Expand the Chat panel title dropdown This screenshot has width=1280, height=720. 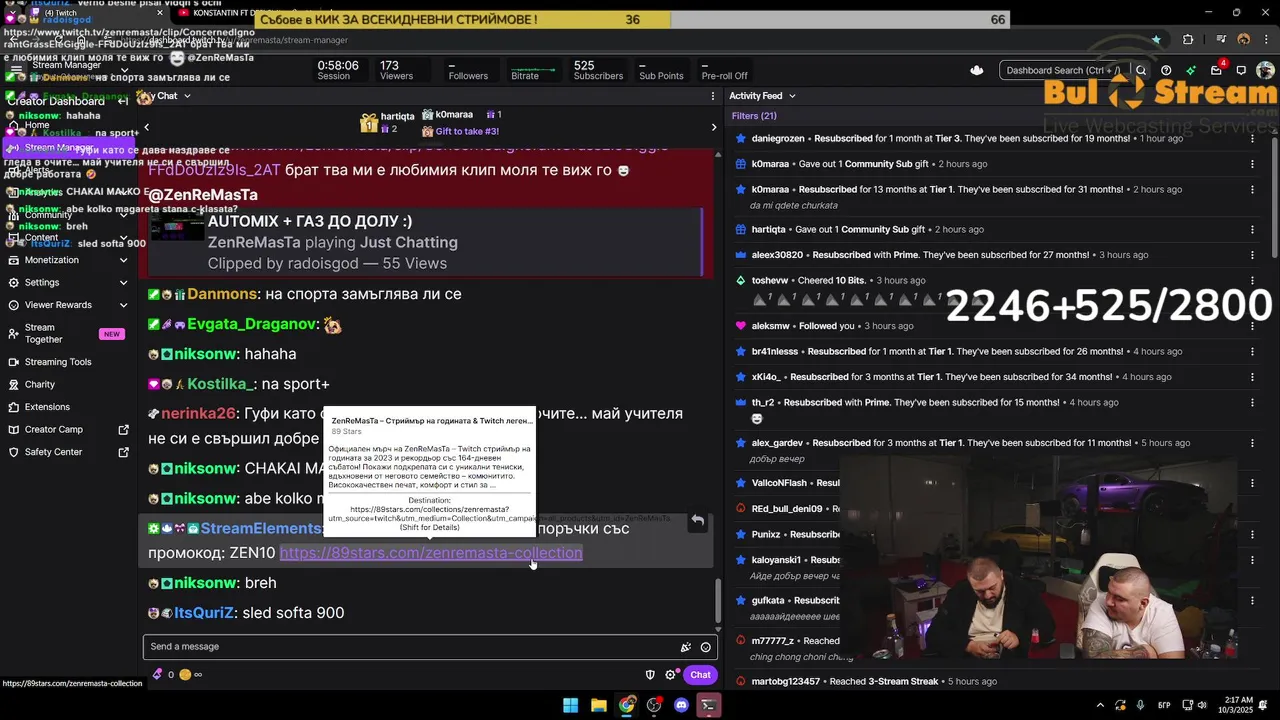click(x=187, y=96)
